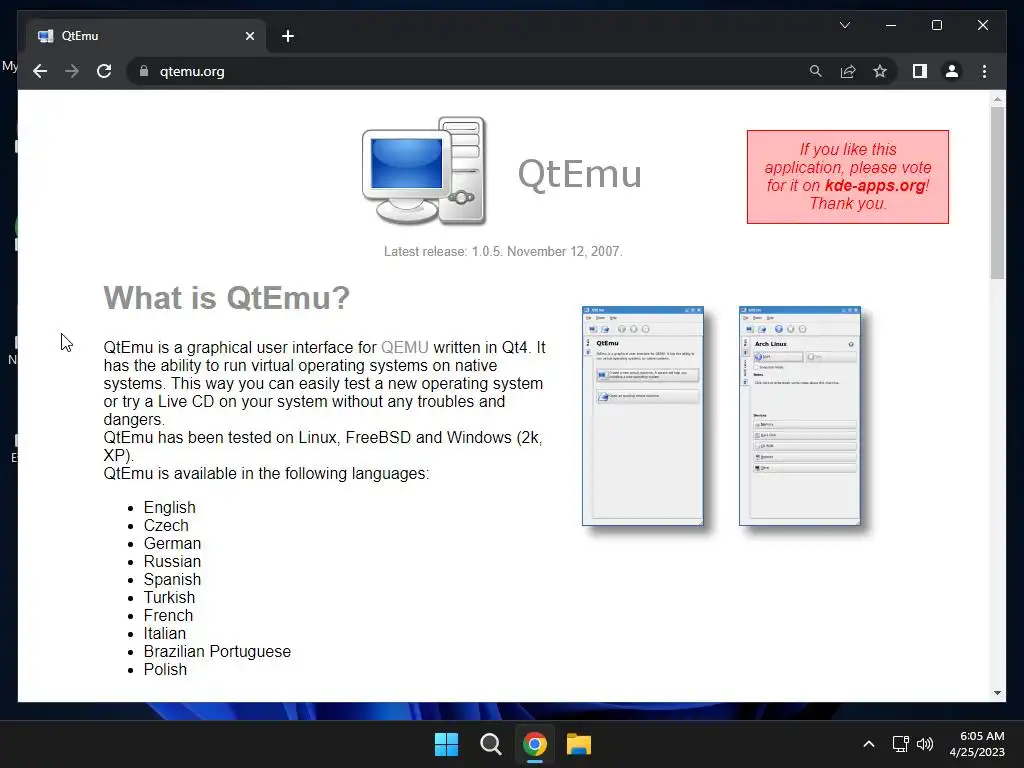
Task: View site security lock info
Action: [144, 71]
